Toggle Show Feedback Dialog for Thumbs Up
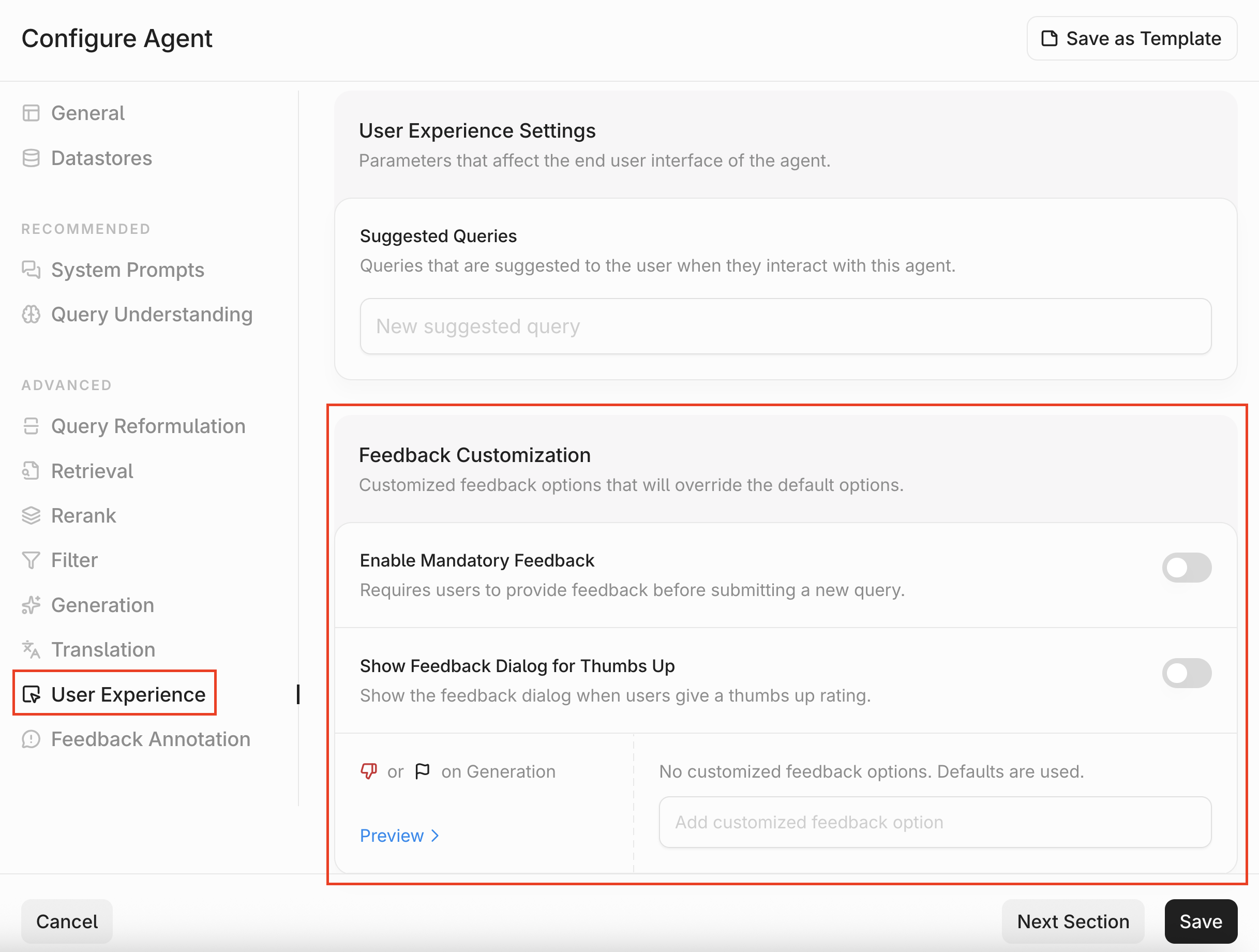1259x952 pixels. tap(1186, 673)
